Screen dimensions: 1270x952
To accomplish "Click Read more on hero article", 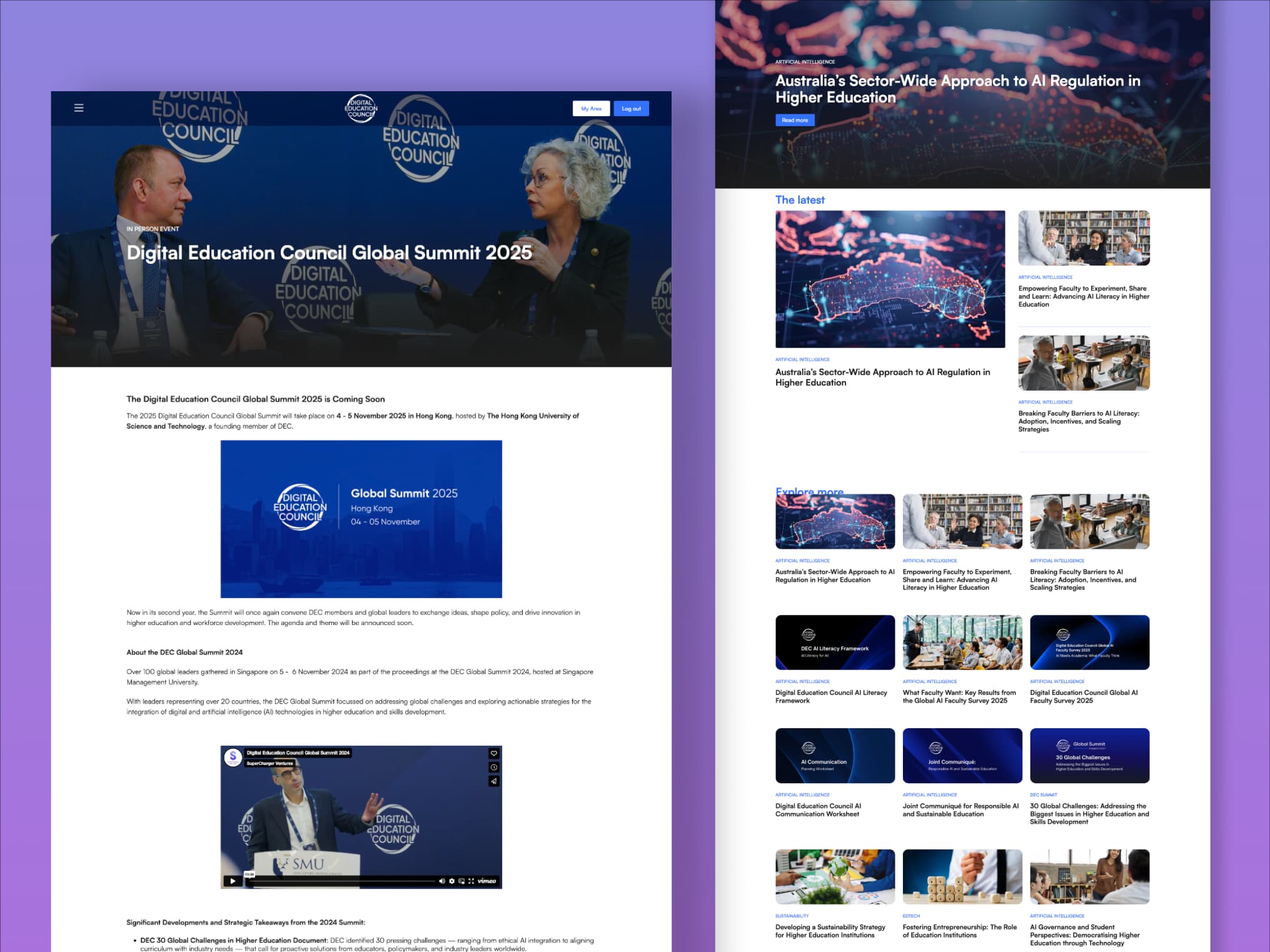I will point(795,120).
